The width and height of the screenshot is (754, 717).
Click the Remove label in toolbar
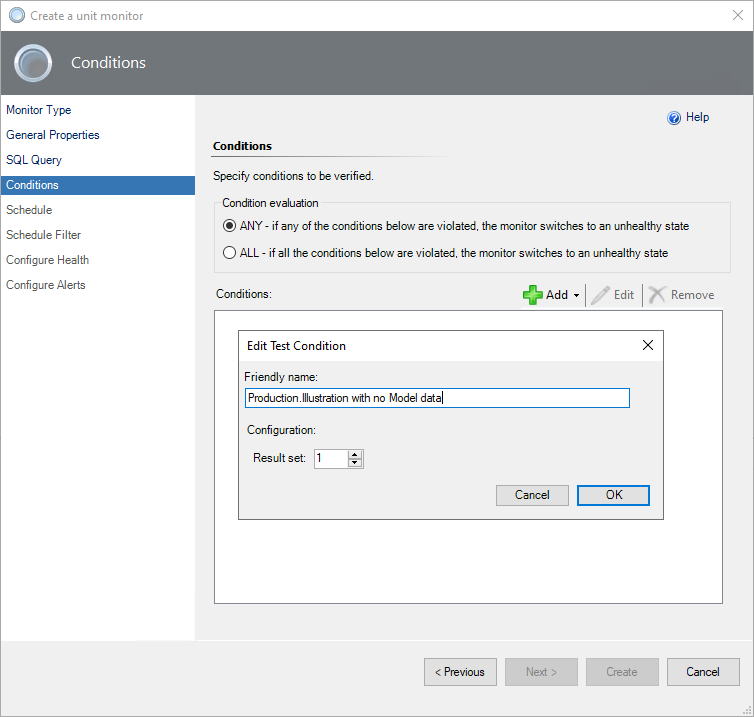692,295
